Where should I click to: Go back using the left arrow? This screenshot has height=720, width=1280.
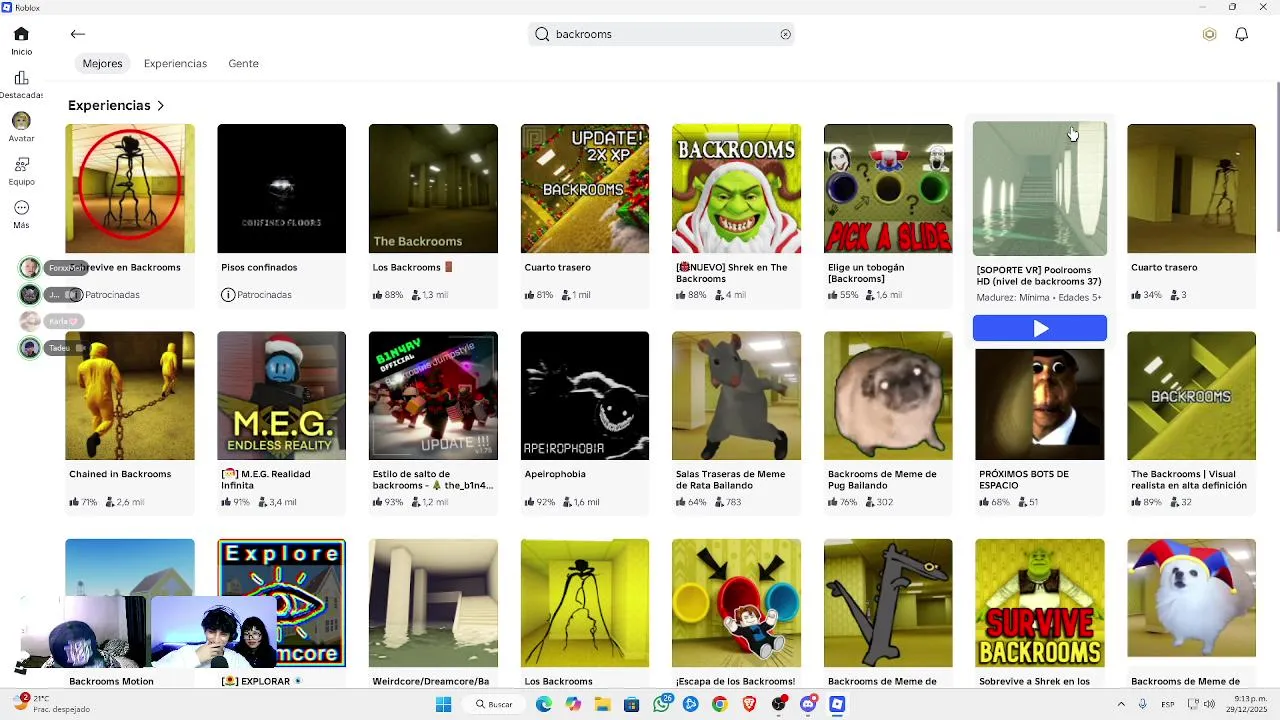click(78, 34)
